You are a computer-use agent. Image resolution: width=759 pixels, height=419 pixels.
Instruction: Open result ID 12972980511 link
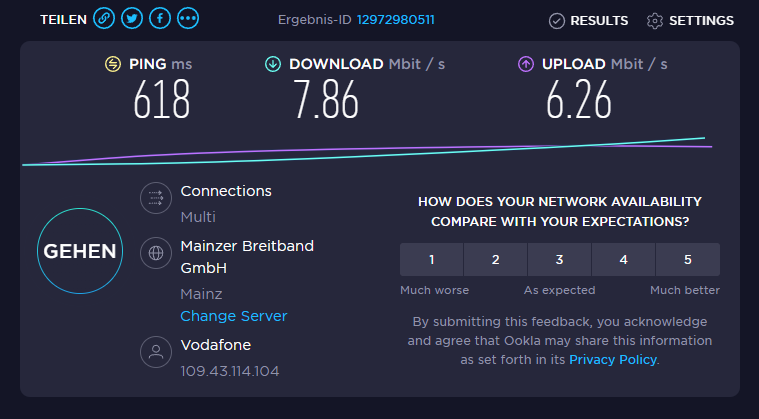(395, 20)
